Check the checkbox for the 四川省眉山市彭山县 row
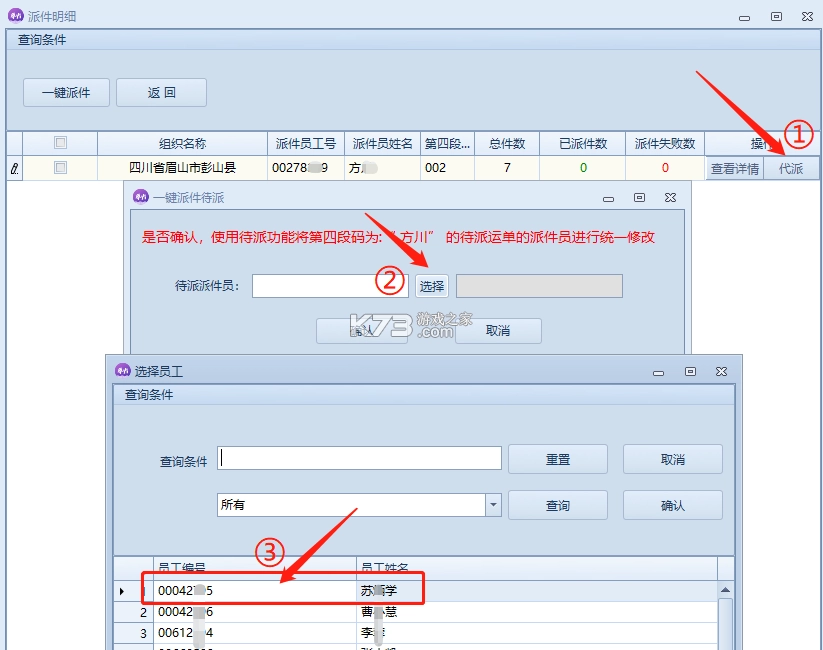823x650 pixels. pyautogui.click(x=60, y=168)
